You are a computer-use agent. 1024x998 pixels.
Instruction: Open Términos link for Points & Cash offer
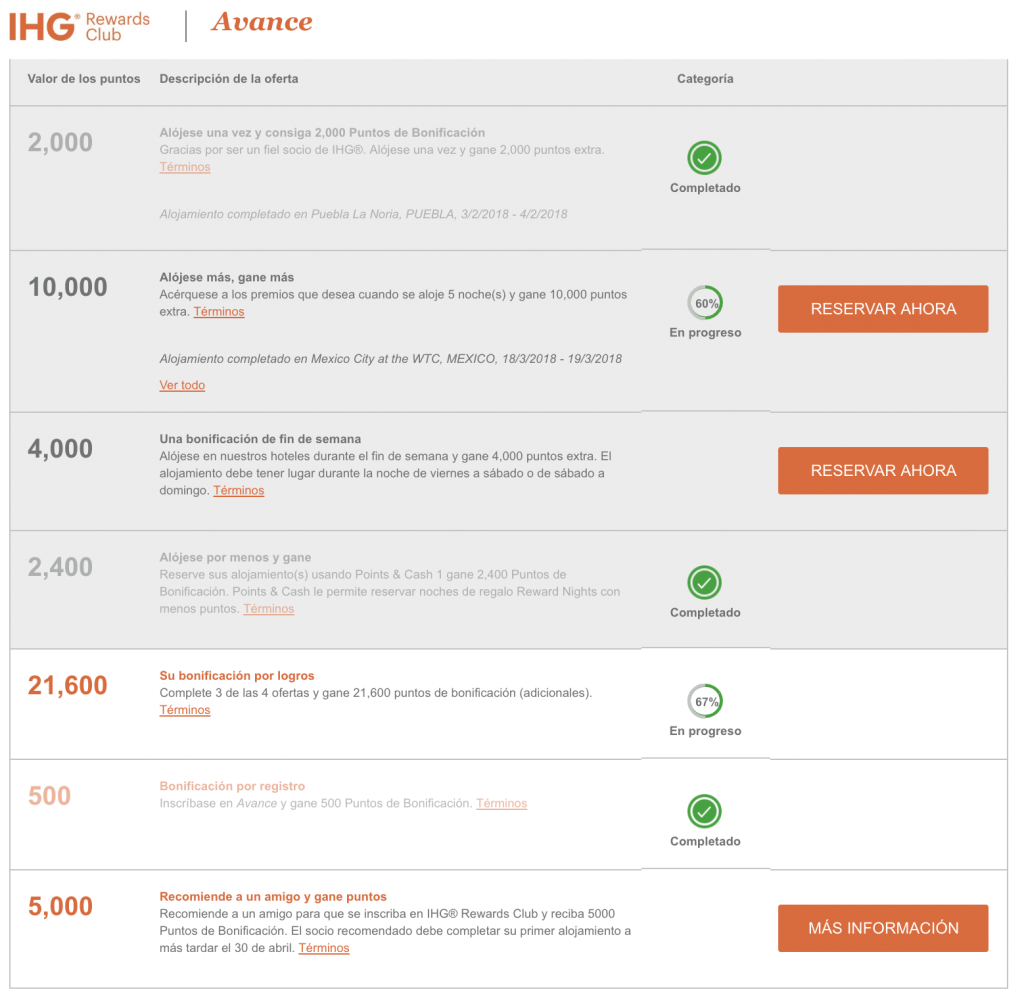click(268, 609)
